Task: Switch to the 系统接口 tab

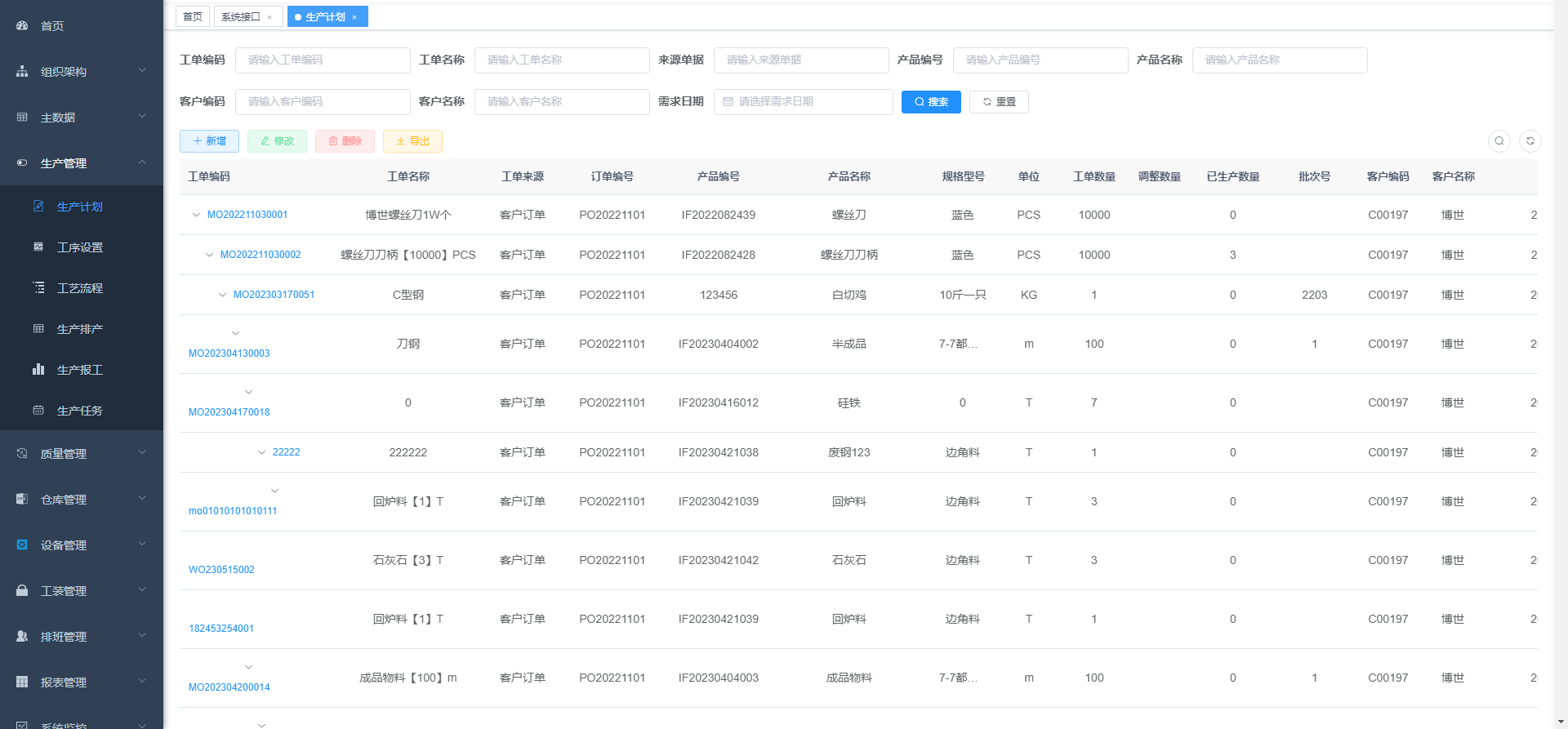Action: tap(248, 16)
